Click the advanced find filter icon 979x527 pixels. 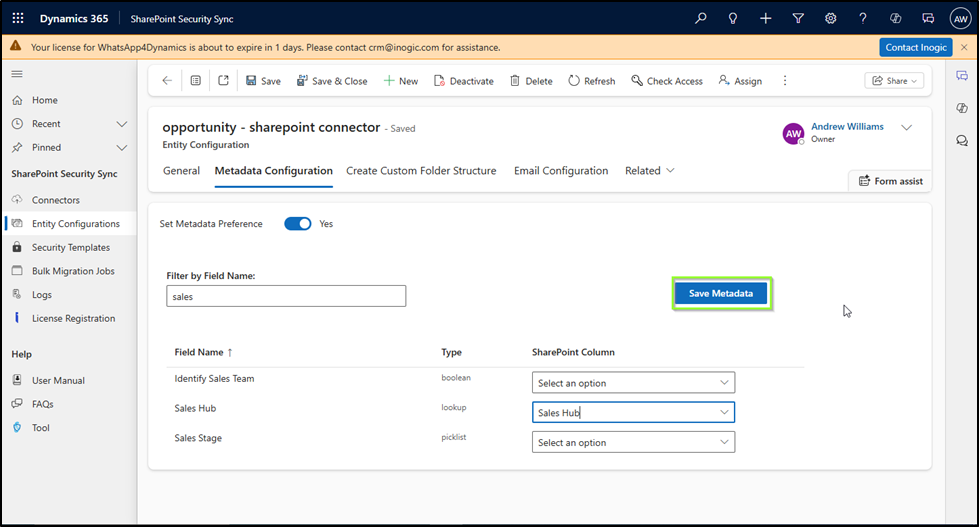798,18
